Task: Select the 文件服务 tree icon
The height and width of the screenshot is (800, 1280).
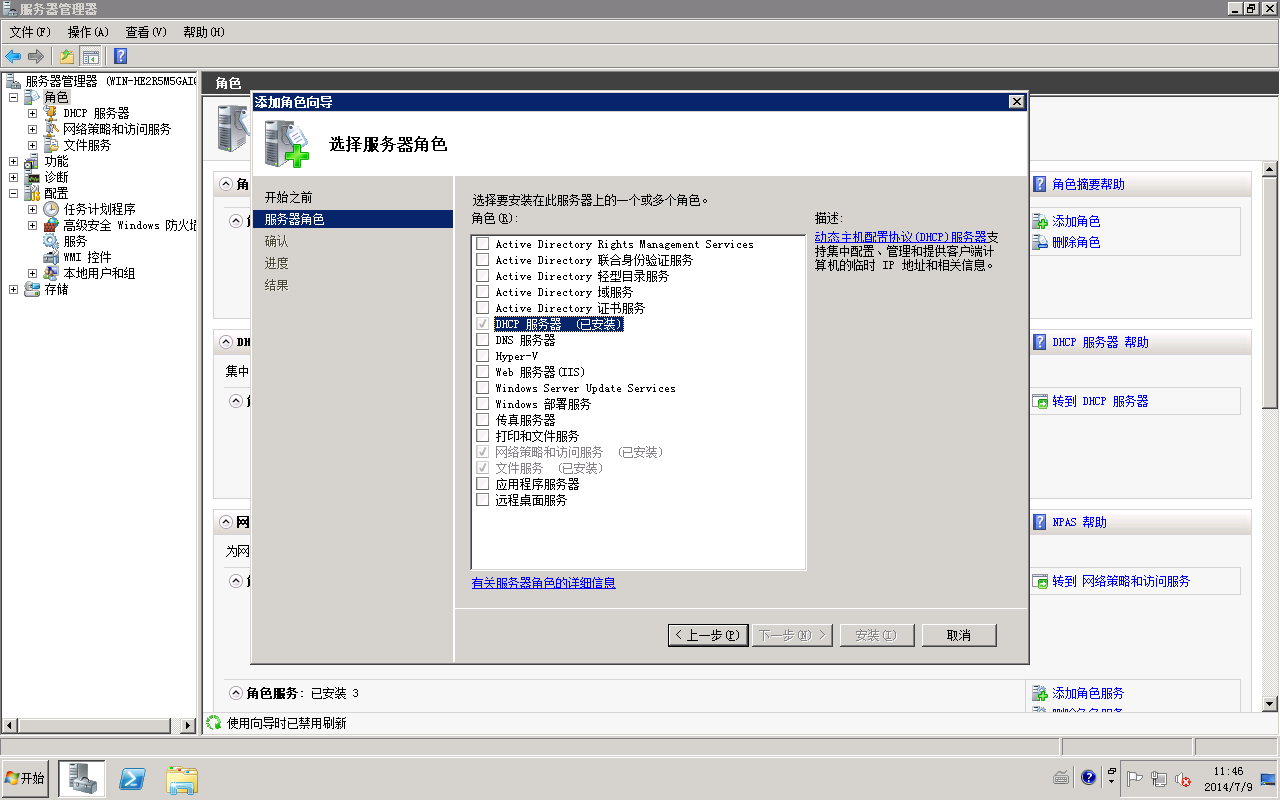Action: 52,145
